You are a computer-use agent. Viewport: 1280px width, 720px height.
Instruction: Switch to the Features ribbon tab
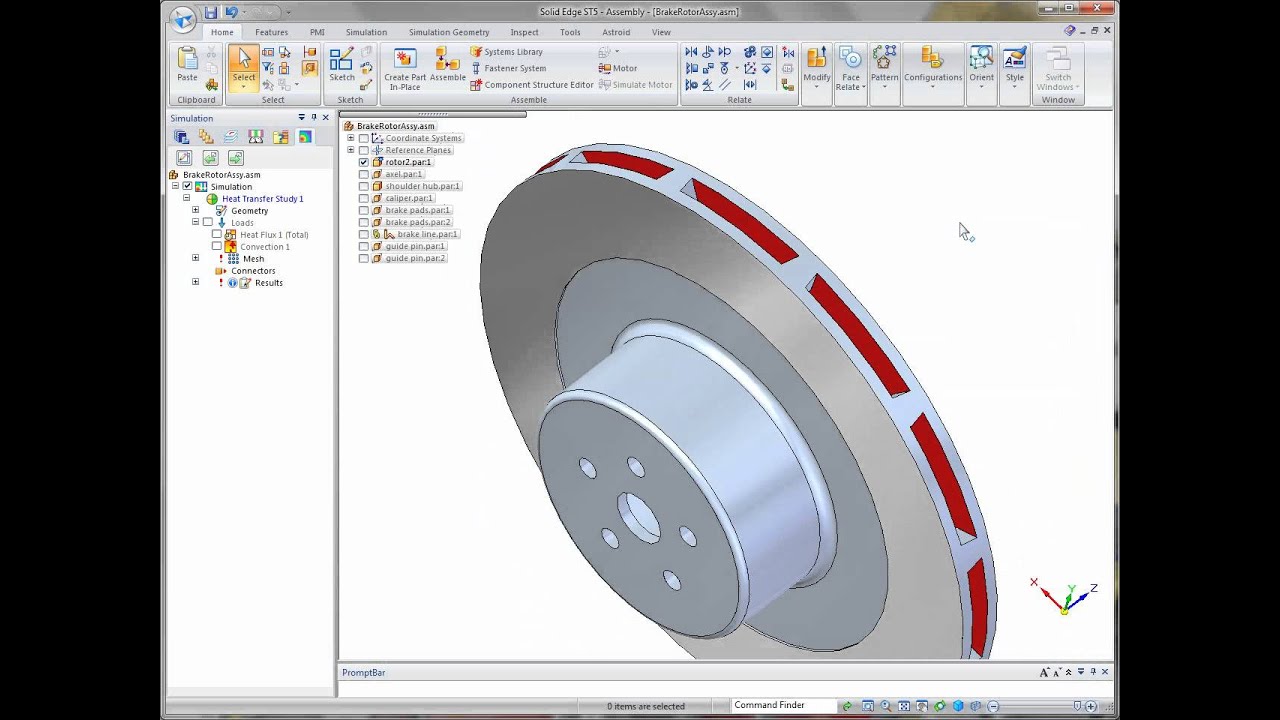point(271,32)
